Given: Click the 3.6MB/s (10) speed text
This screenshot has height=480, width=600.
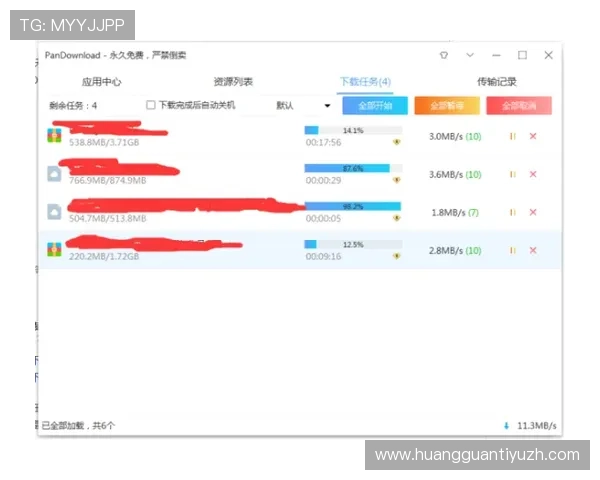Looking at the screenshot, I should (455, 175).
